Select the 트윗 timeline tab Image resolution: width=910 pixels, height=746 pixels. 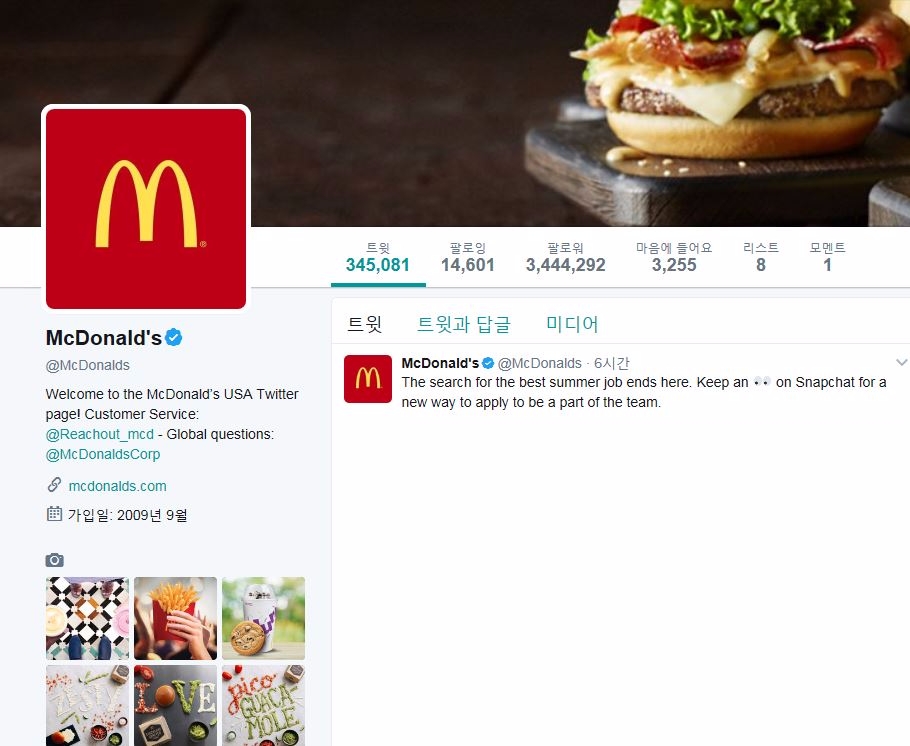click(x=364, y=323)
